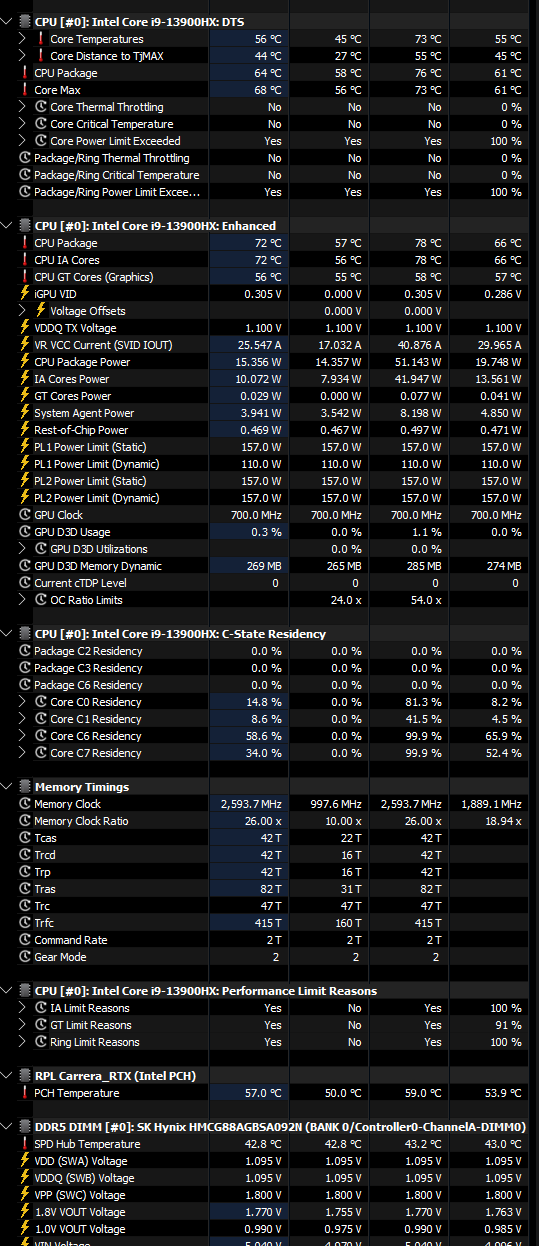The height and width of the screenshot is (1246, 539).
Task: Click the VDDQ TX Voltage bolt icon
Action: pos(25,328)
